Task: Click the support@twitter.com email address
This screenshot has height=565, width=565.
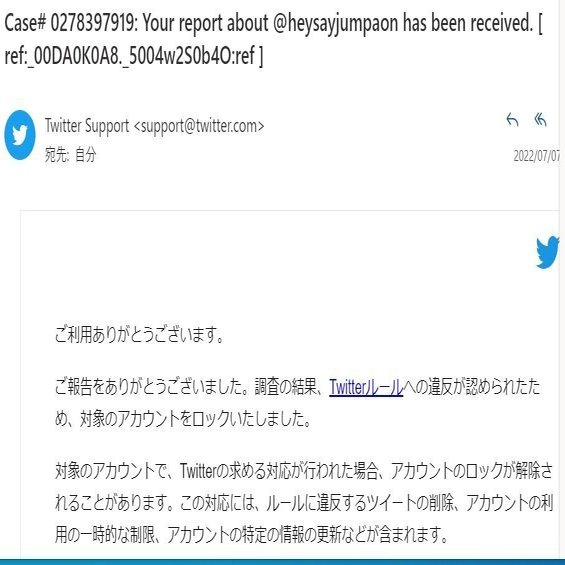Action: (x=199, y=126)
